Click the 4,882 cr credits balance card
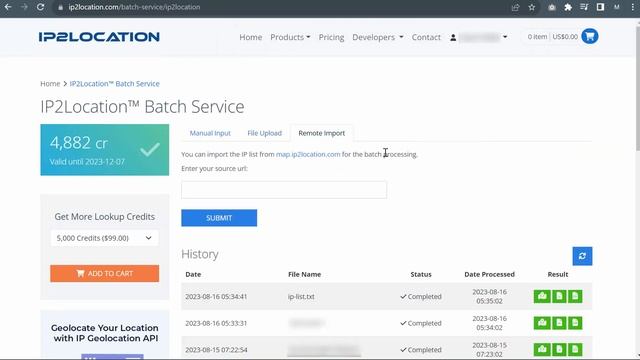Viewport: 640px width, 360px height. (104, 150)
